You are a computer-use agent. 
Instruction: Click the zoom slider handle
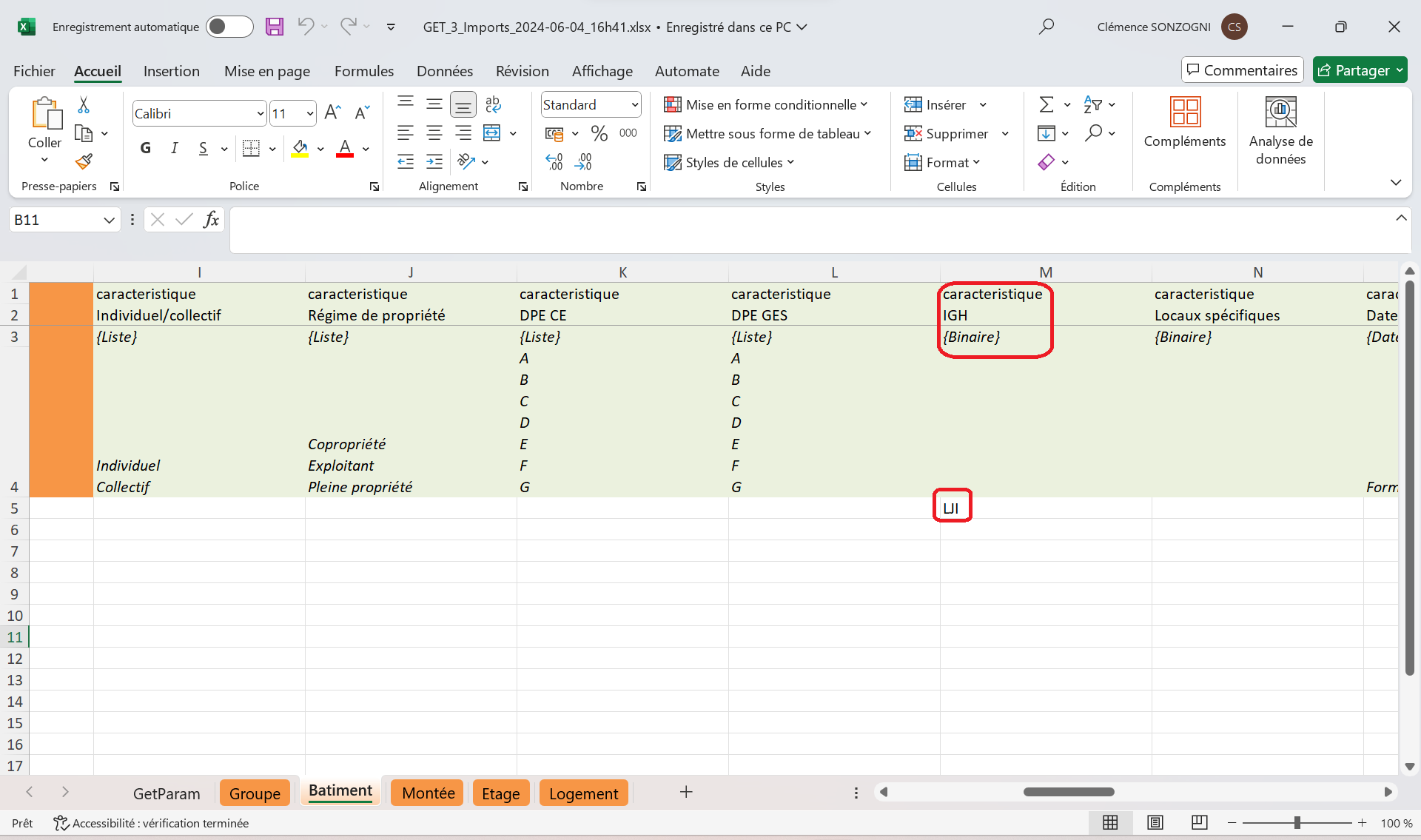coord(1297,823)
